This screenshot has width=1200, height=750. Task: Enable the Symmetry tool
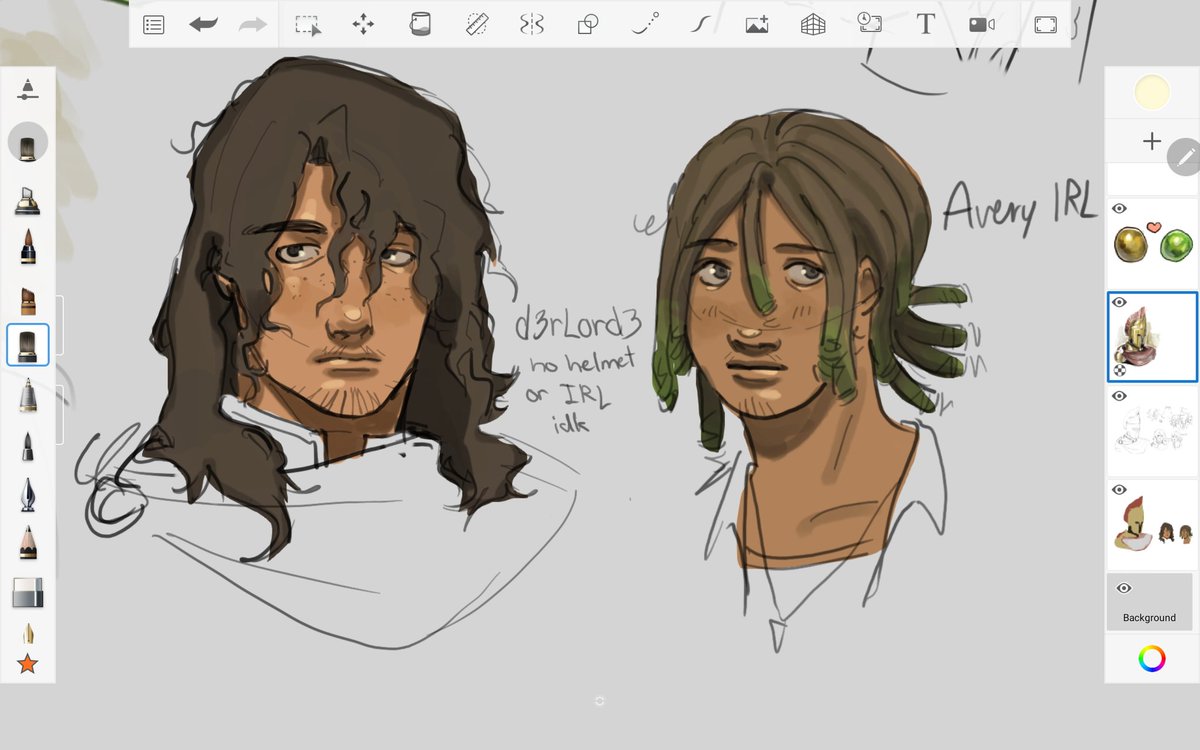[531, 24]
